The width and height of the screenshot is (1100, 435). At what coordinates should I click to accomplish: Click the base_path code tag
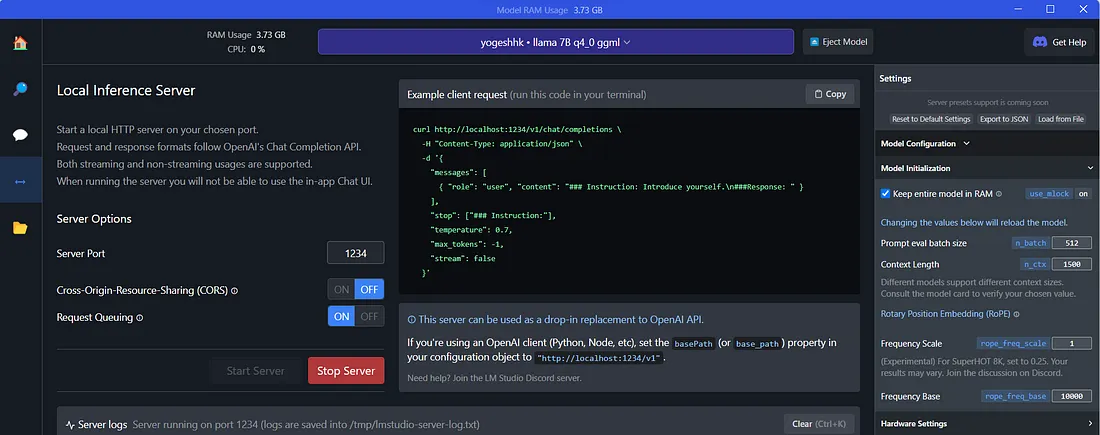757,343
